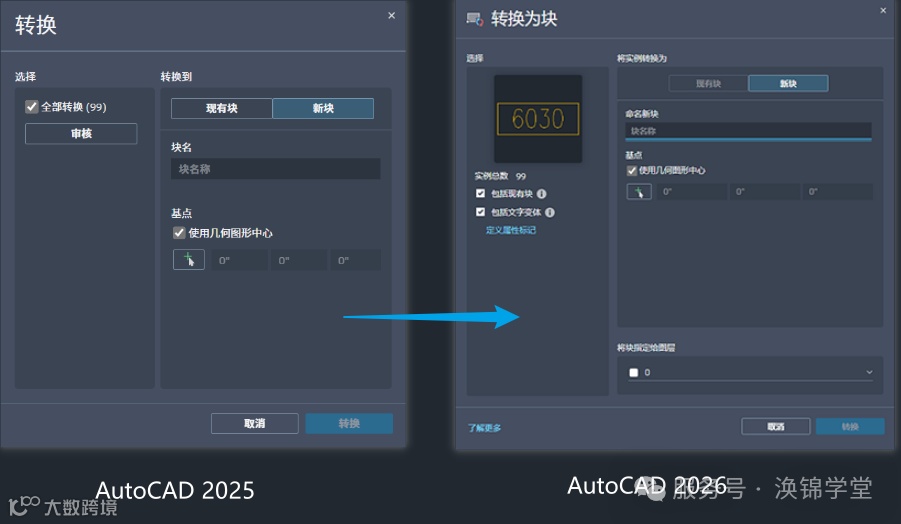
Task: Click layer 0 color swatch
Action: [x=634, y=372]
